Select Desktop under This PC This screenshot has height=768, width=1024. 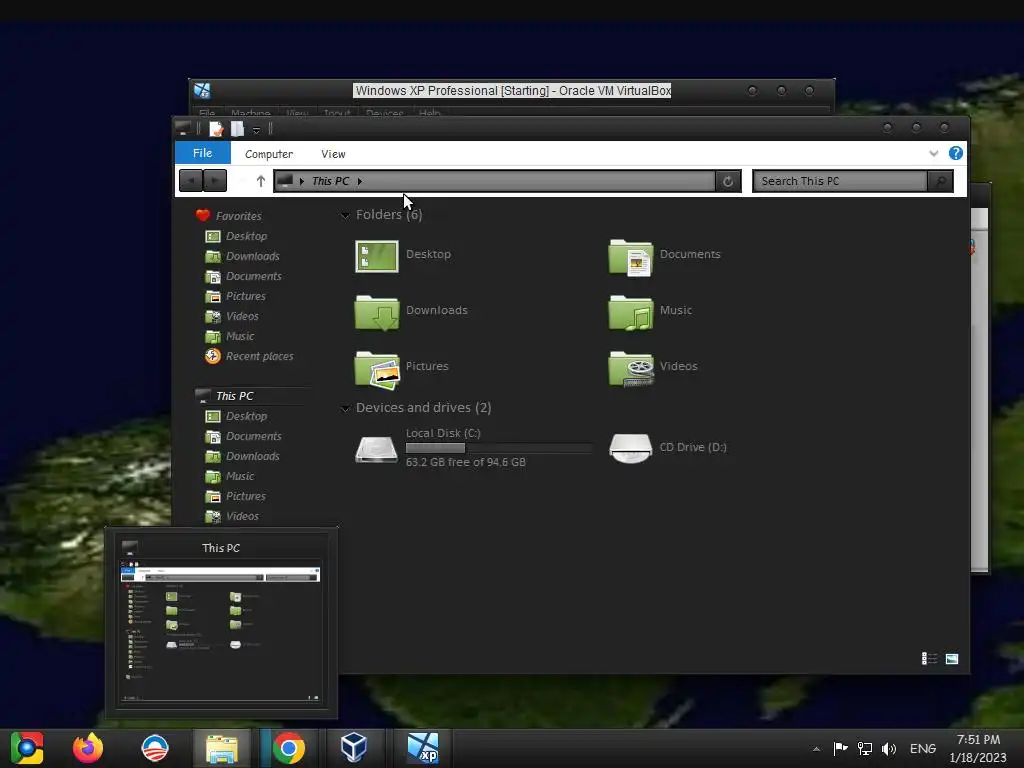[x=236, y=417]
